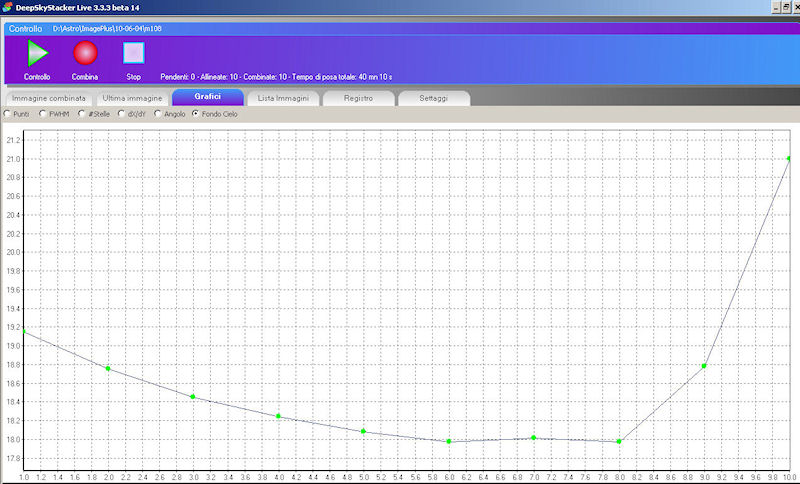Click the graph data point at image 9
The height and width of the screenshot is (484, 800).
pos(704,366)
